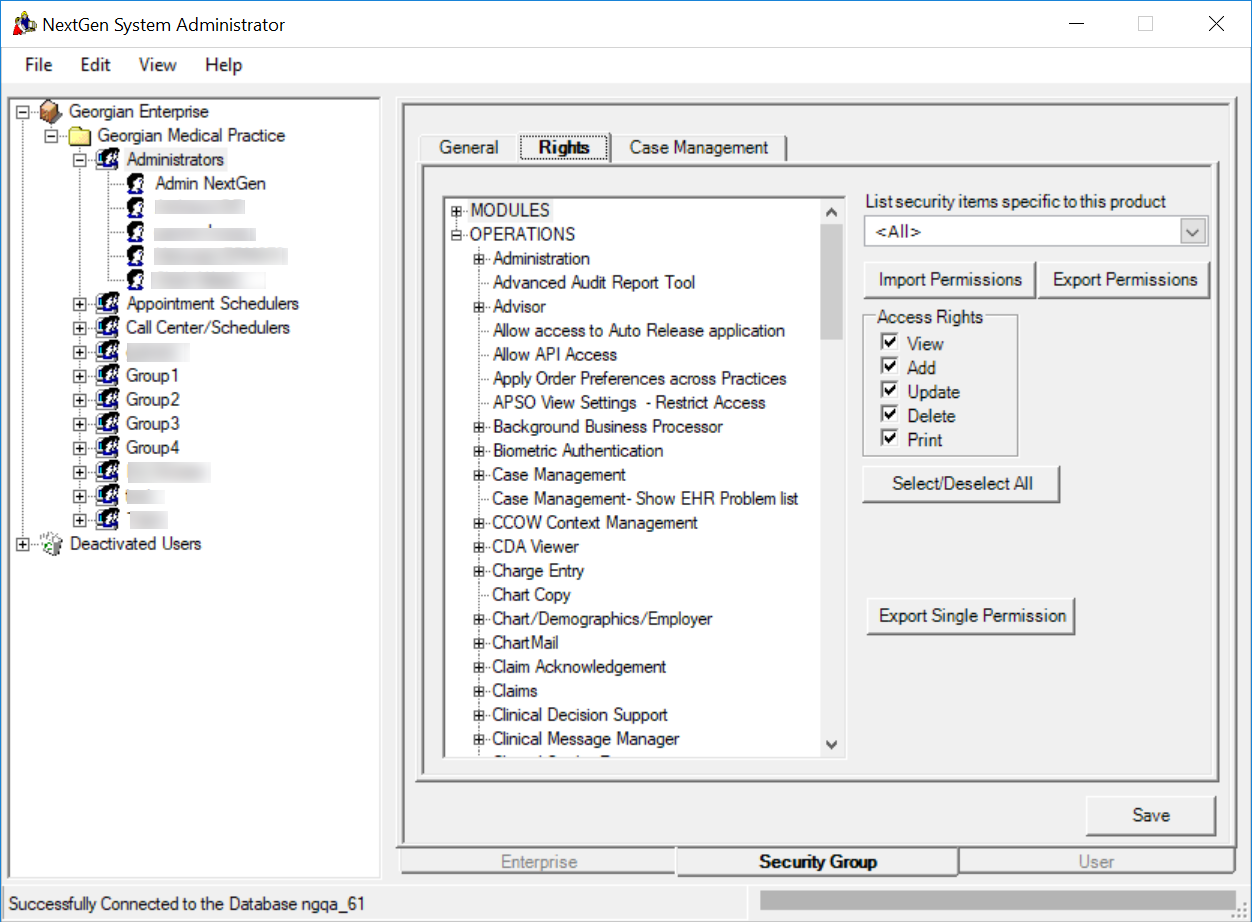
Task: Expand the MODULES node
Action: coord(457,211)
